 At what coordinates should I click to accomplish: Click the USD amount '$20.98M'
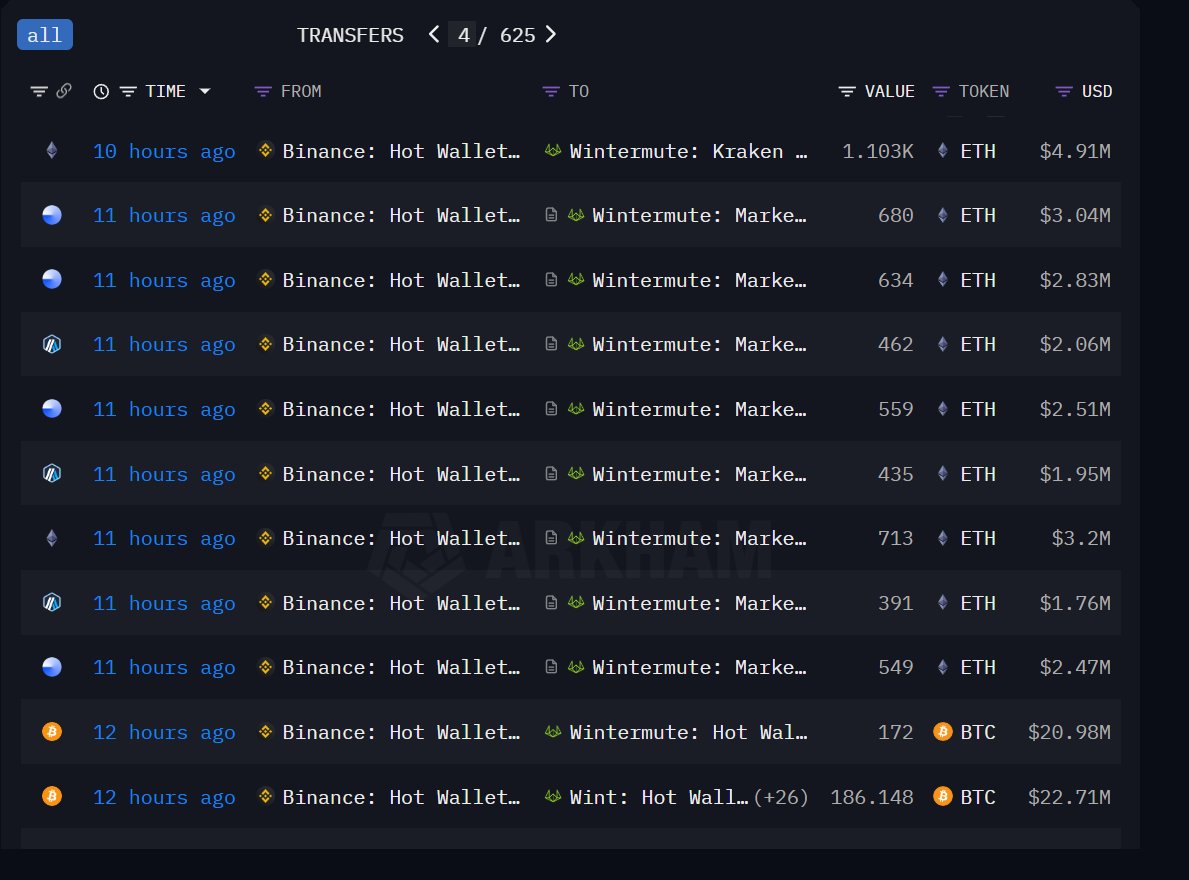point(1069,733)
